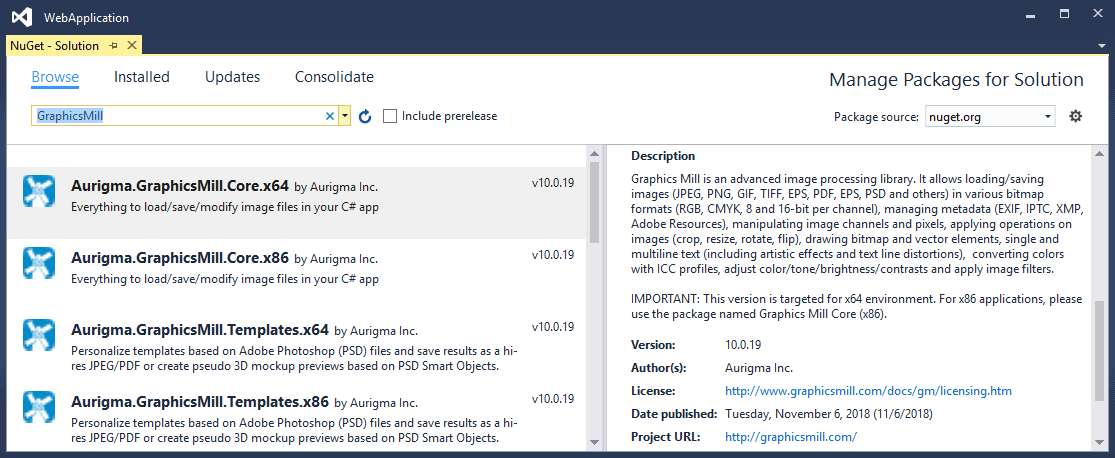Clear the search box with X icon

pos(330,116)
